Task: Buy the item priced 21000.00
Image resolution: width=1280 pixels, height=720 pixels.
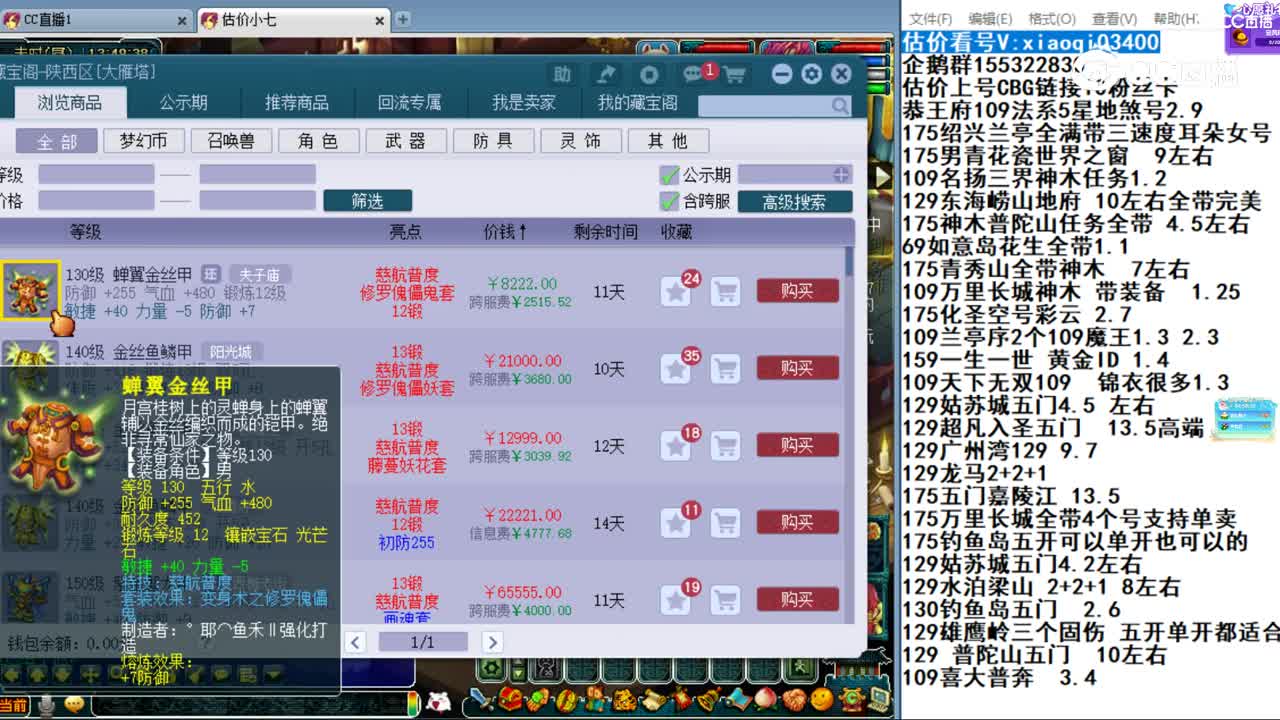Action: [797, 368]
